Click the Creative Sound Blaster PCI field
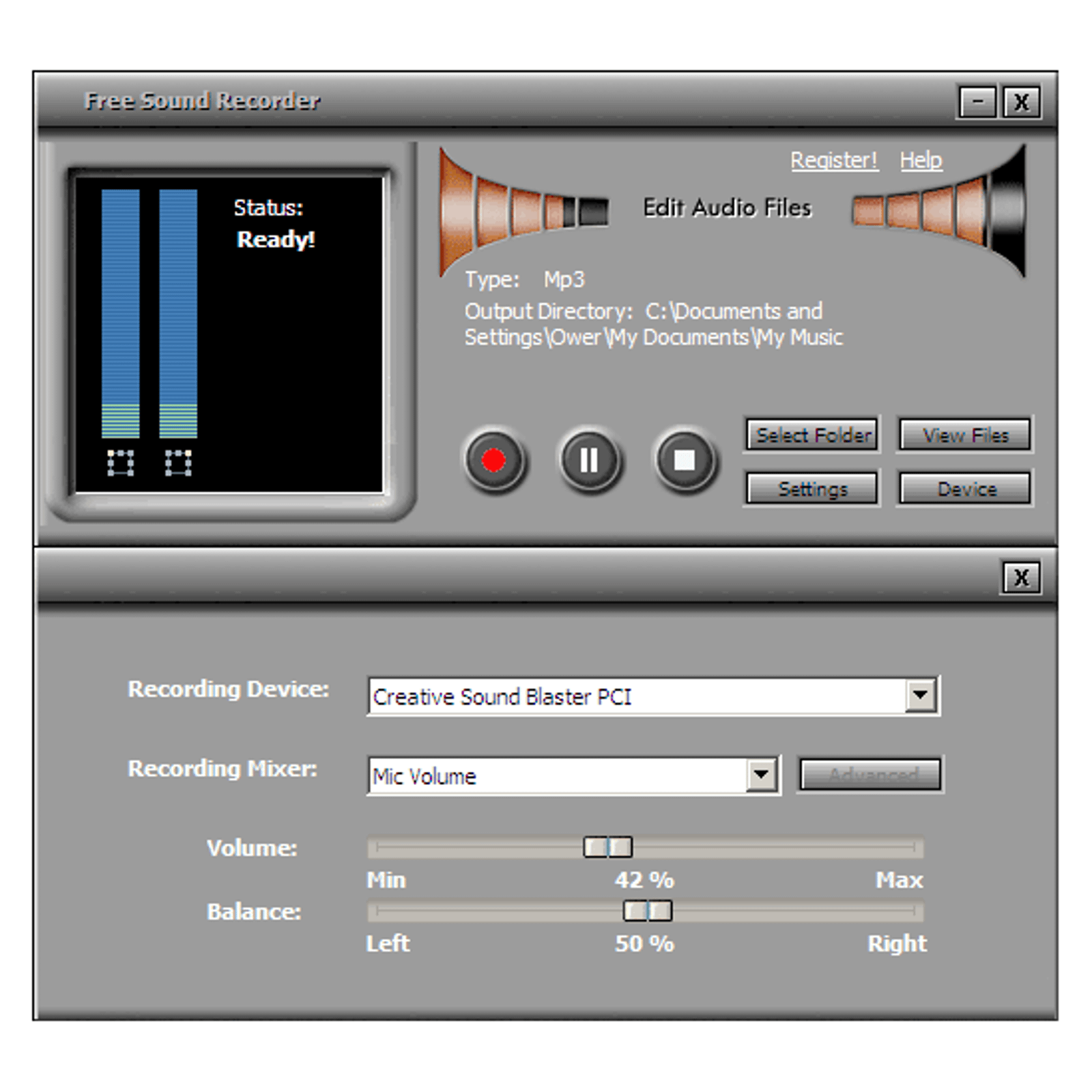The height and width of the screenshot is (1092, 1092). tap(653, 696)
